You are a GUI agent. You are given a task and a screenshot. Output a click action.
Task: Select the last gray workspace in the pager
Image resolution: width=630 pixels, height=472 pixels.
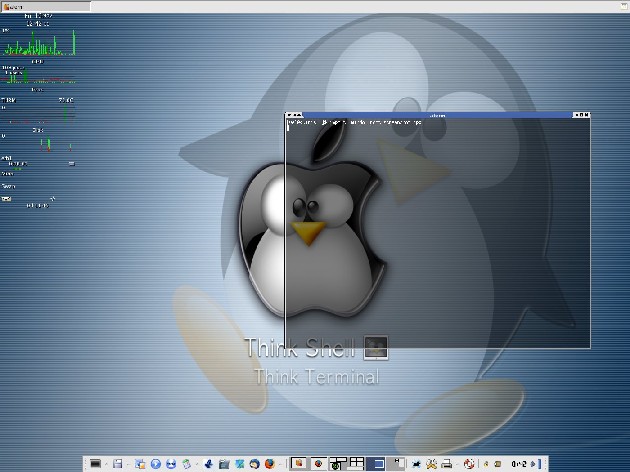click(x=396, y=464)
